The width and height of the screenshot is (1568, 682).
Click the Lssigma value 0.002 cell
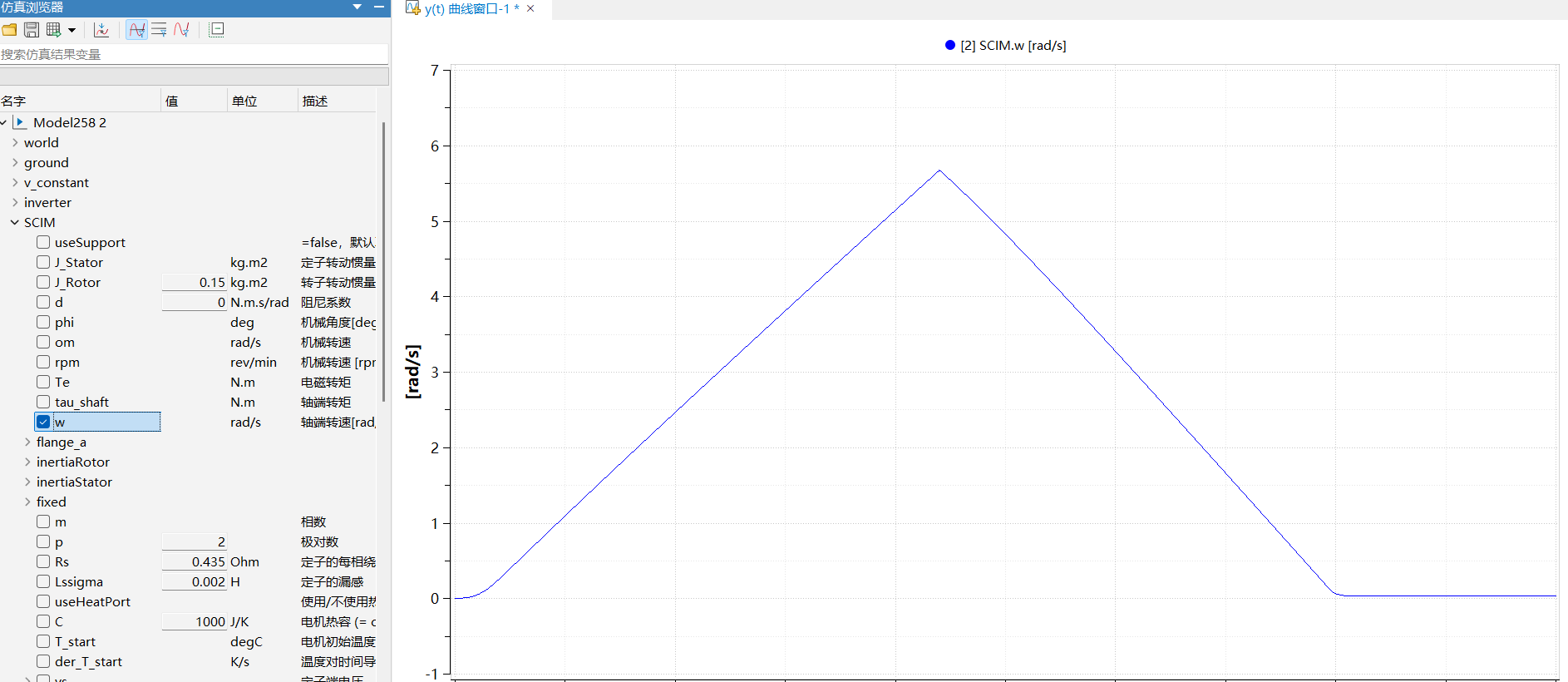[x=195, y=581]
